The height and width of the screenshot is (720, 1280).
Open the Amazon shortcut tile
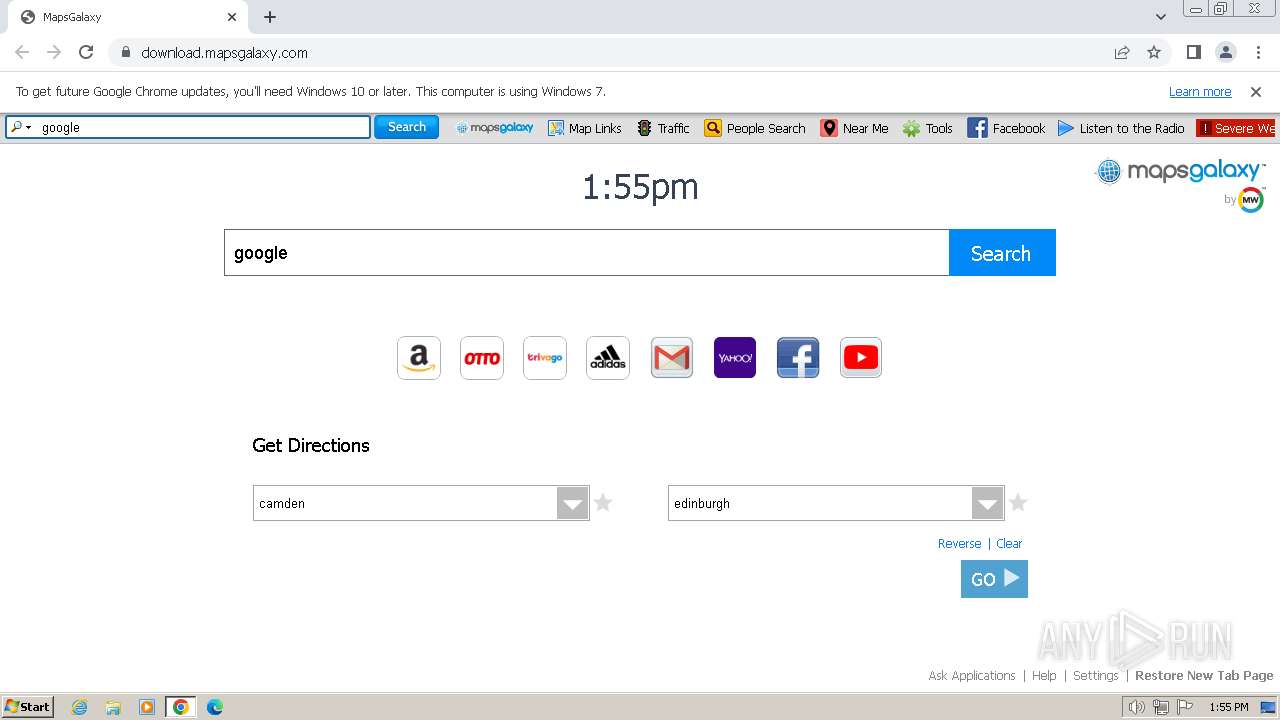tap(419, 358)
